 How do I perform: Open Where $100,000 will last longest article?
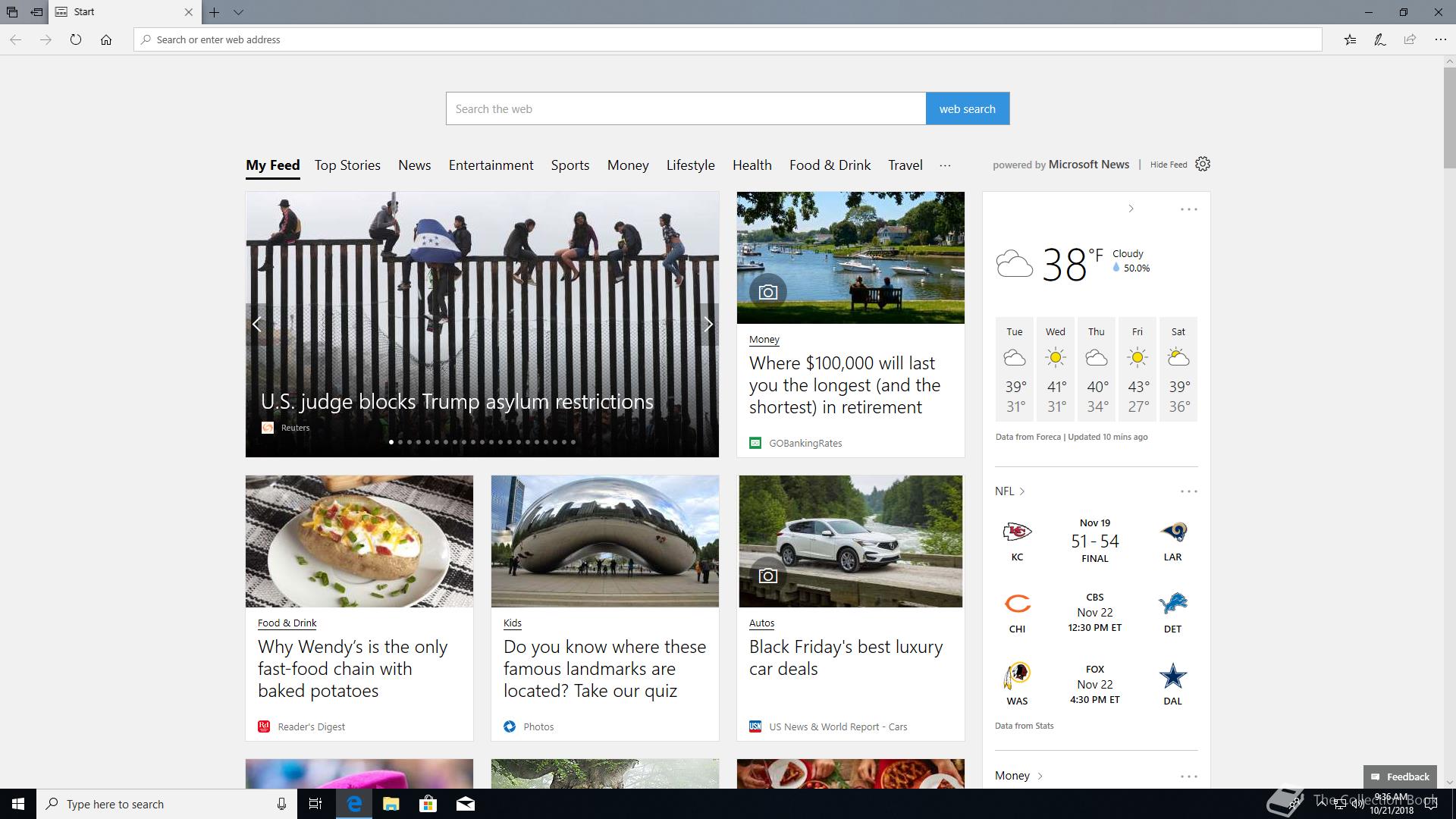pyautogui.click(x=845, y=385)
